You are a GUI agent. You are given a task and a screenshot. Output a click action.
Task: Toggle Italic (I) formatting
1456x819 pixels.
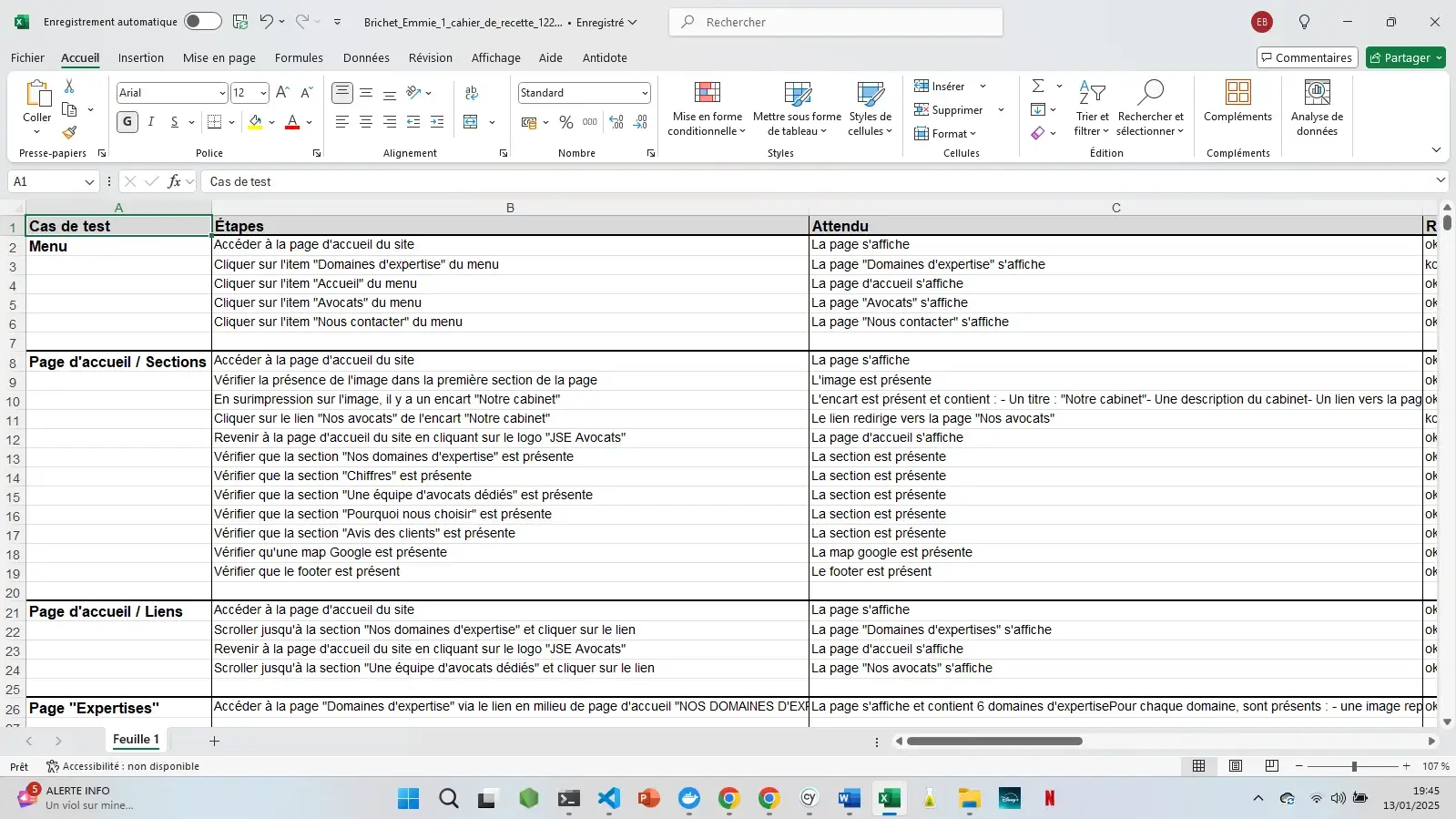click(x=151, y=122)
